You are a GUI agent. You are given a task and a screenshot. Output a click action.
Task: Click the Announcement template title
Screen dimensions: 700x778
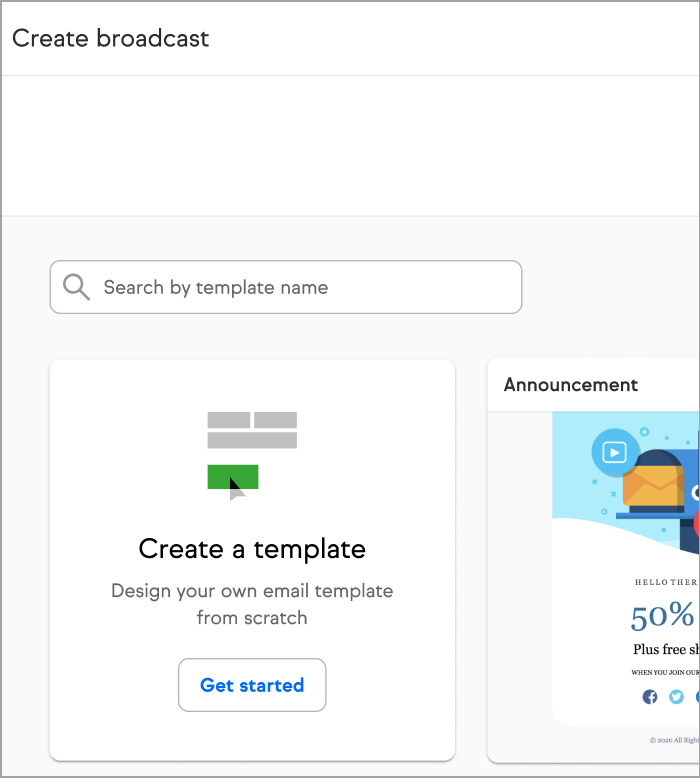point(571,385)
